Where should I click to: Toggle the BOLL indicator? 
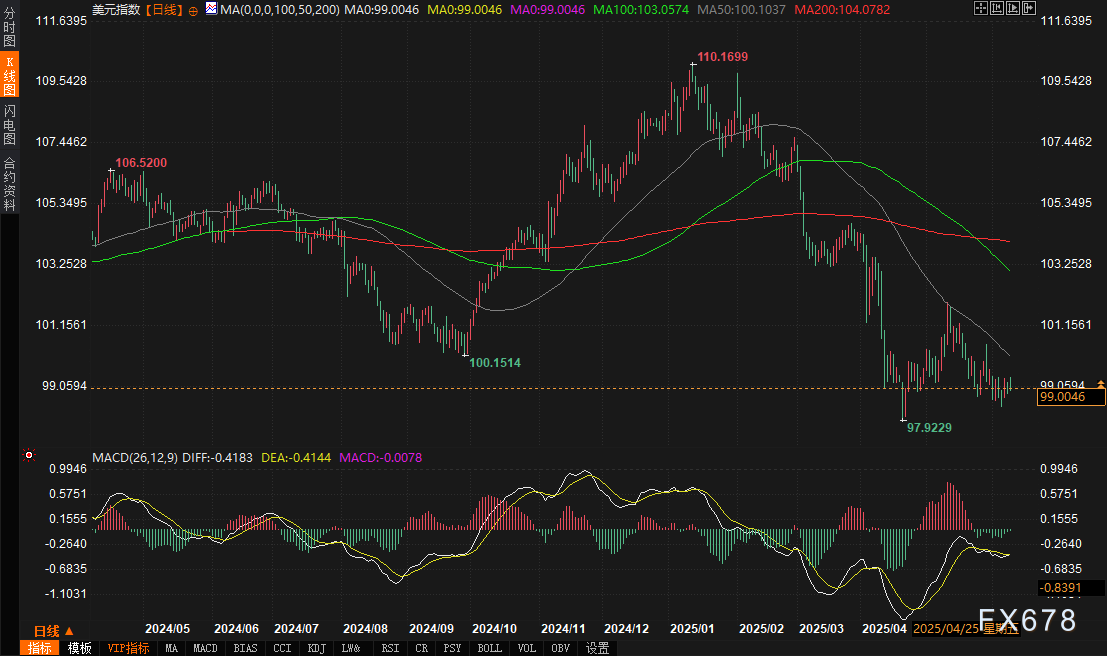click(x=489, y=648)
